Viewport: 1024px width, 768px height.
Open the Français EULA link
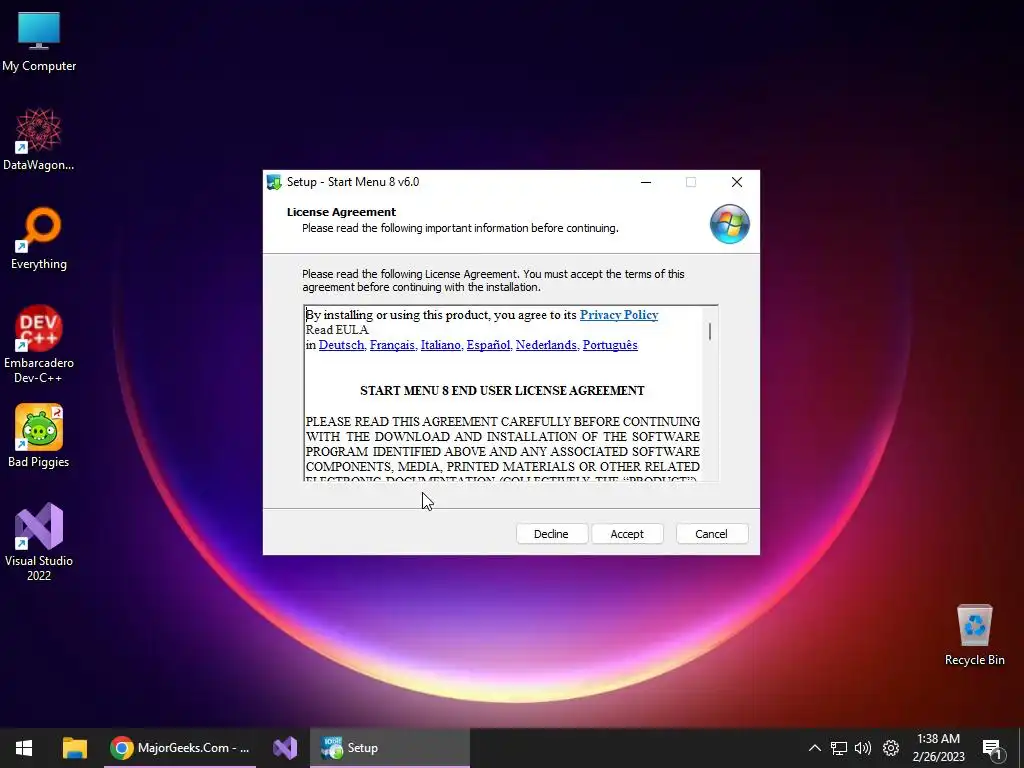(x=393, y=345)
